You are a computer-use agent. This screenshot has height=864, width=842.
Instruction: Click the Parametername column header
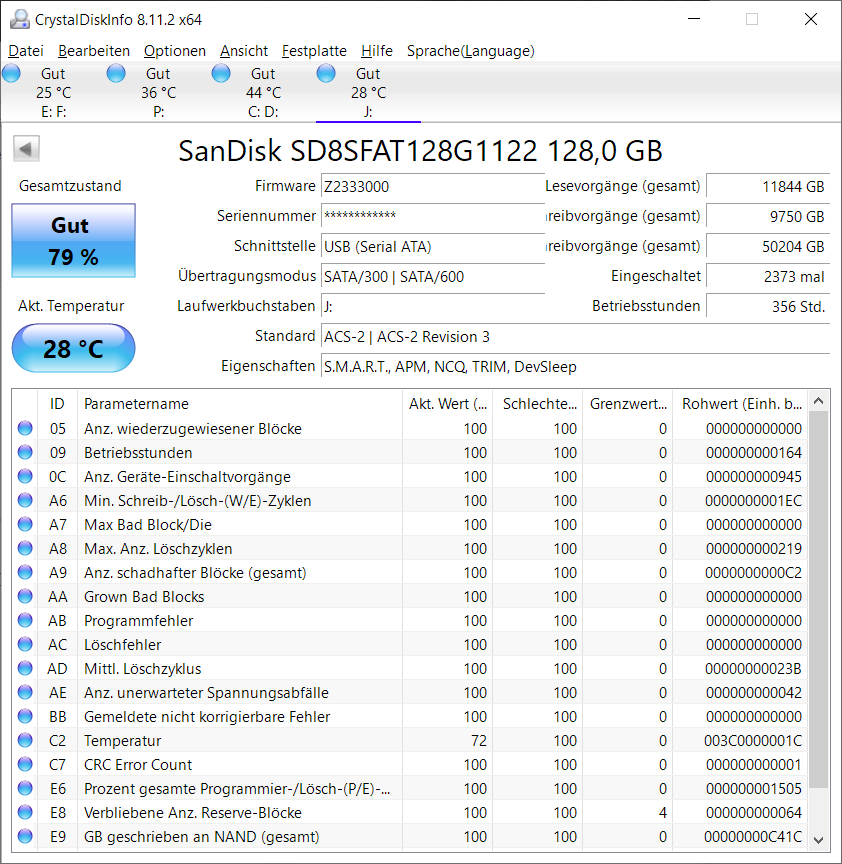coord(240,404)
